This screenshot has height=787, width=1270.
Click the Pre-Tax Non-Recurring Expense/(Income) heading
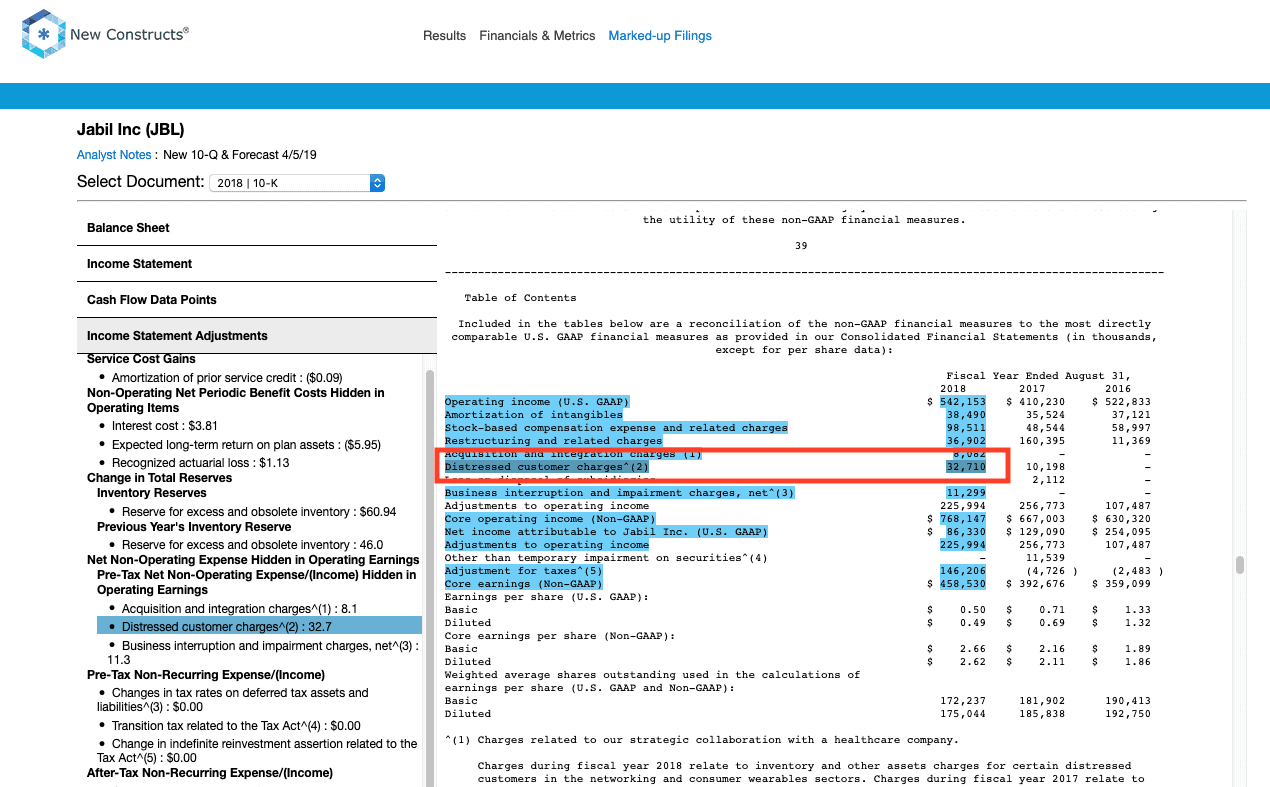tap(206, 675)
